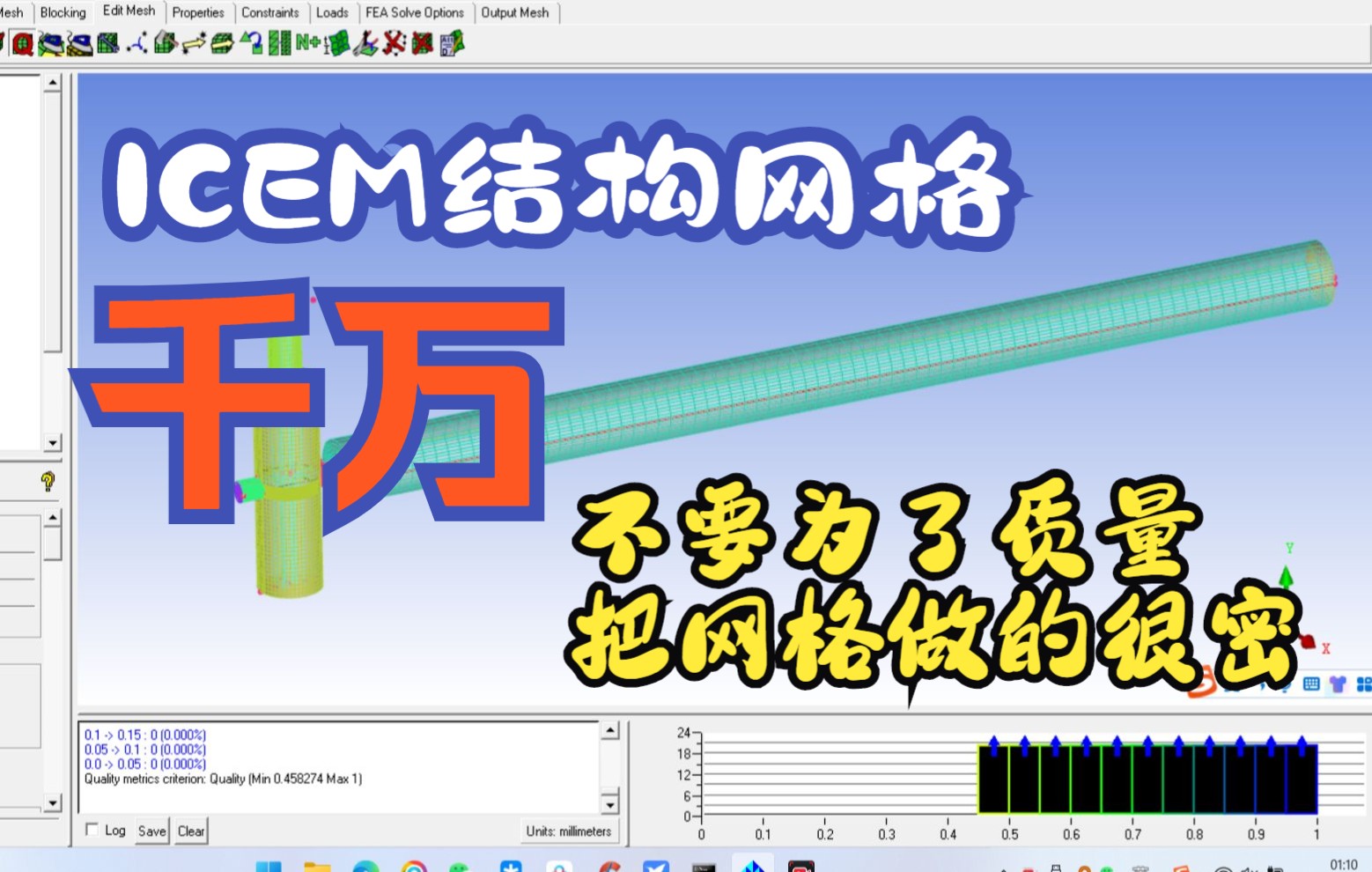
Task: Open Display Mesh Quality tool
Action: (23, 43)
